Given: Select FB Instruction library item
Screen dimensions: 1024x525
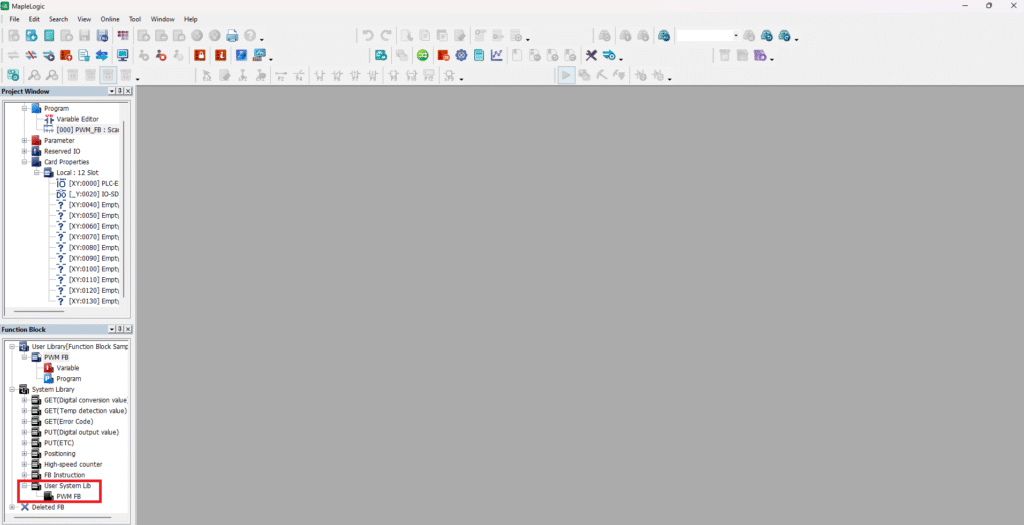Looking at the screenshot, I should [x=64, y=475].
